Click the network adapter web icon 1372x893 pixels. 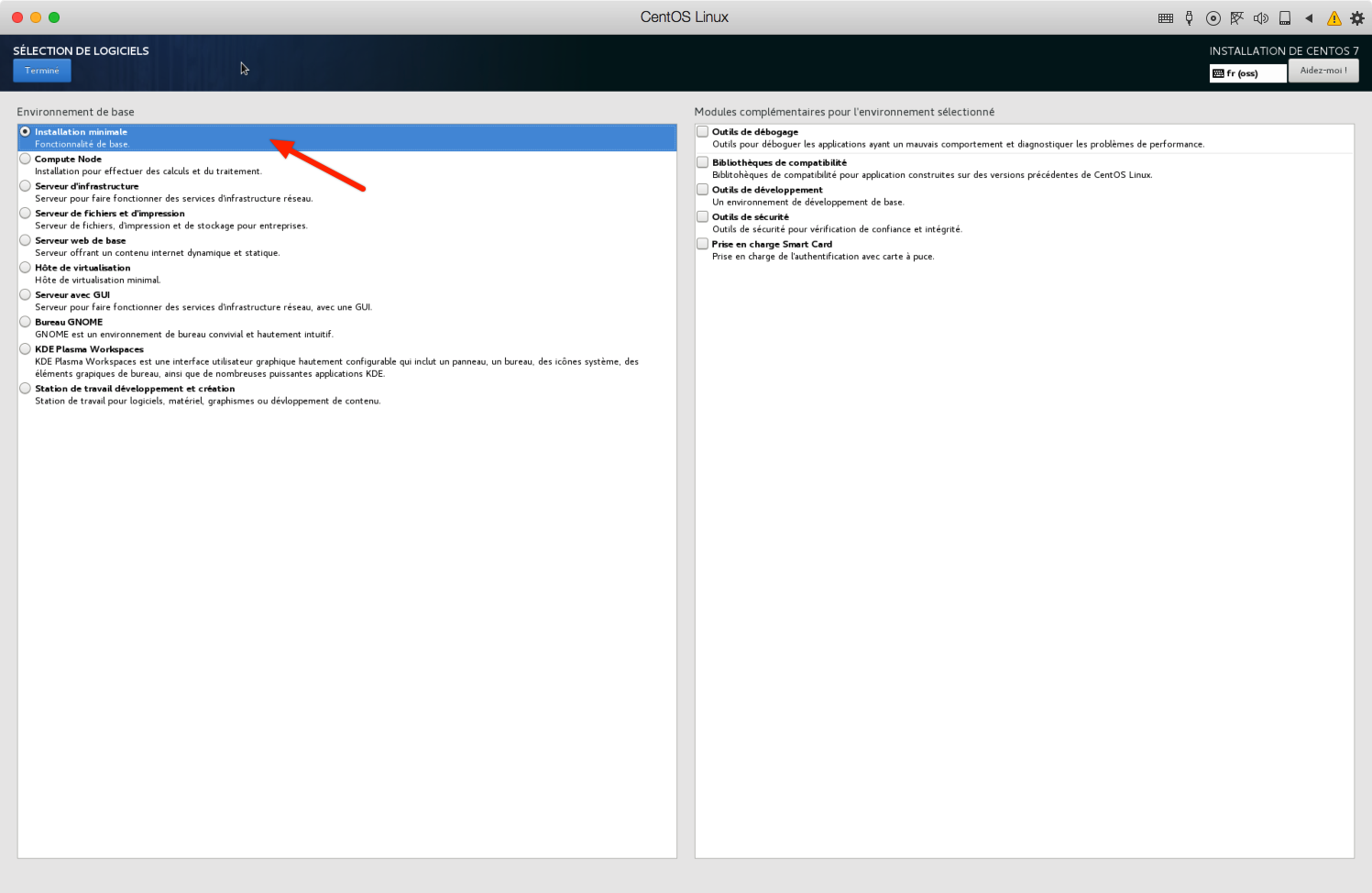1236,18
